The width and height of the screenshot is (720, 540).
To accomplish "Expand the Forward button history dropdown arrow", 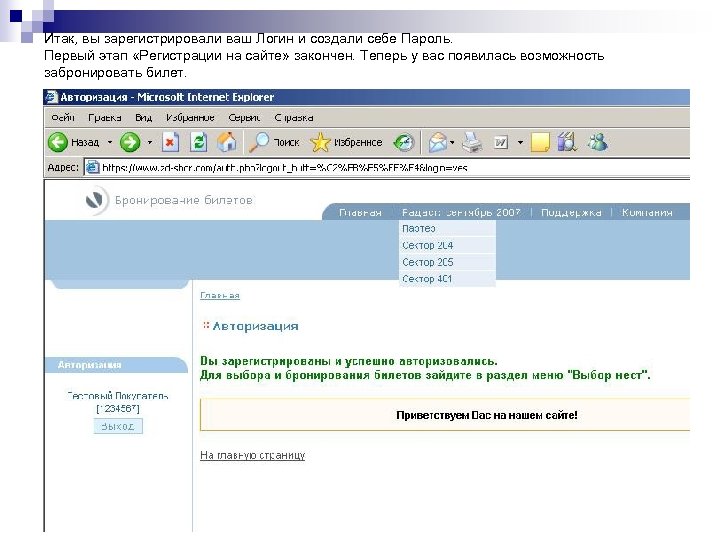I will 150,142.
